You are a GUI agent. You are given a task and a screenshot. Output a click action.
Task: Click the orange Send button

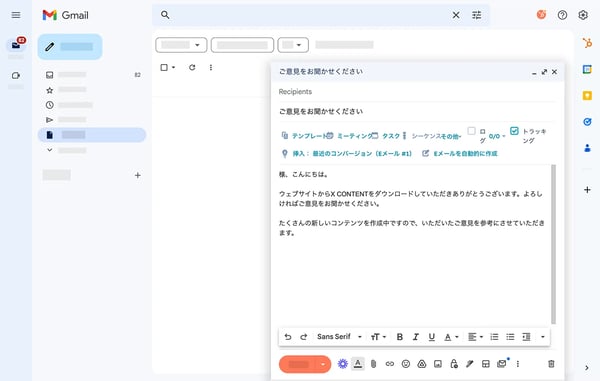[x=298, y=364]
